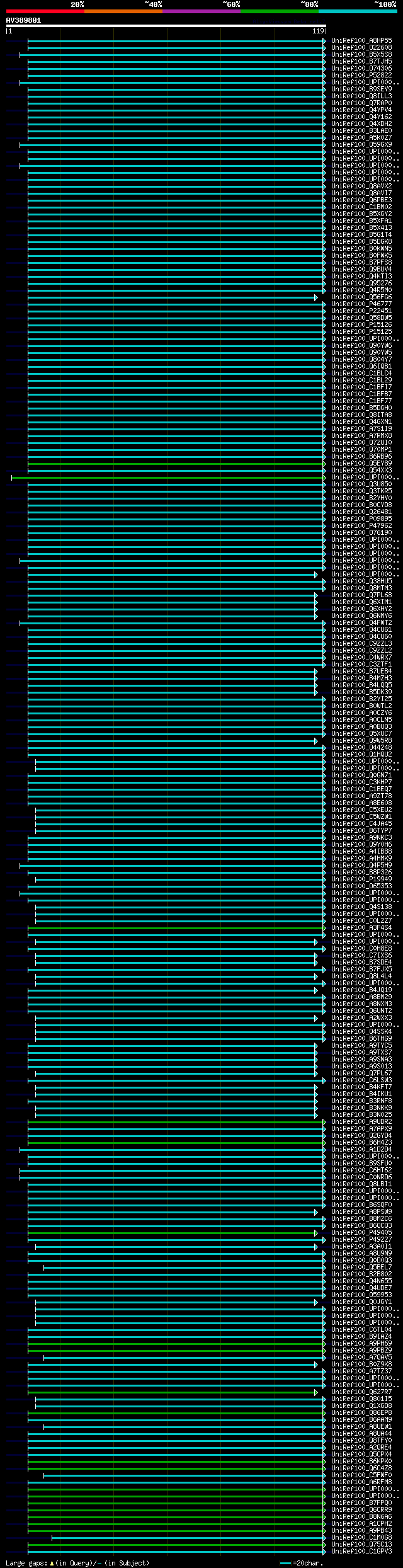This screenshot has height=1568, width=403.
Task: Click the green alignment bar of UniRef100_Q5EY89
Action: click(x=177, y=464)
